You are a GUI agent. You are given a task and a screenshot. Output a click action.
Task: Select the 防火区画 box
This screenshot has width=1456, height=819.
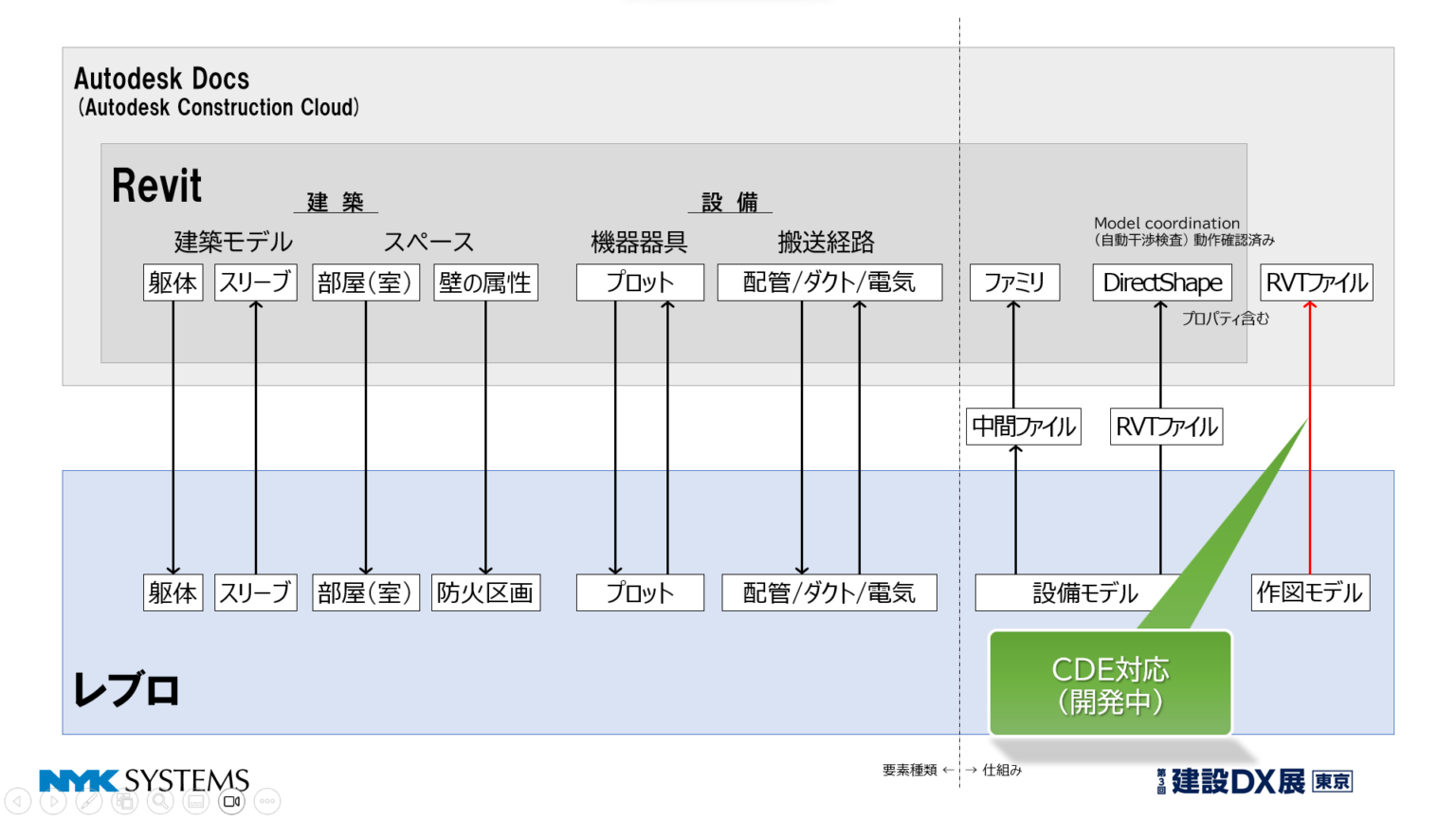click(485, 592)
